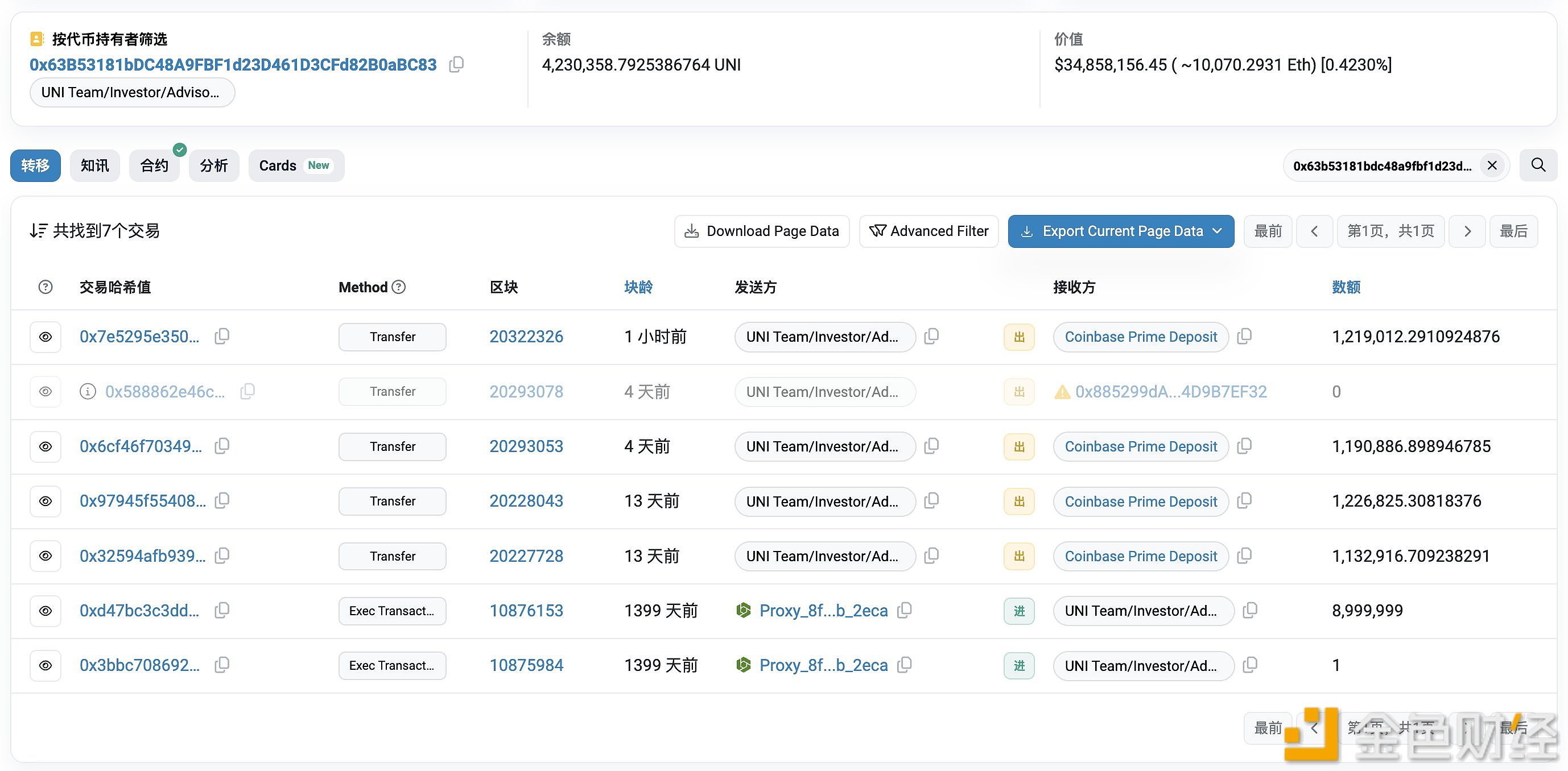Copy sender address in block 20293053 row
Image resolution: width=1568 pixels, height=771 pixels.
point(931,445)
